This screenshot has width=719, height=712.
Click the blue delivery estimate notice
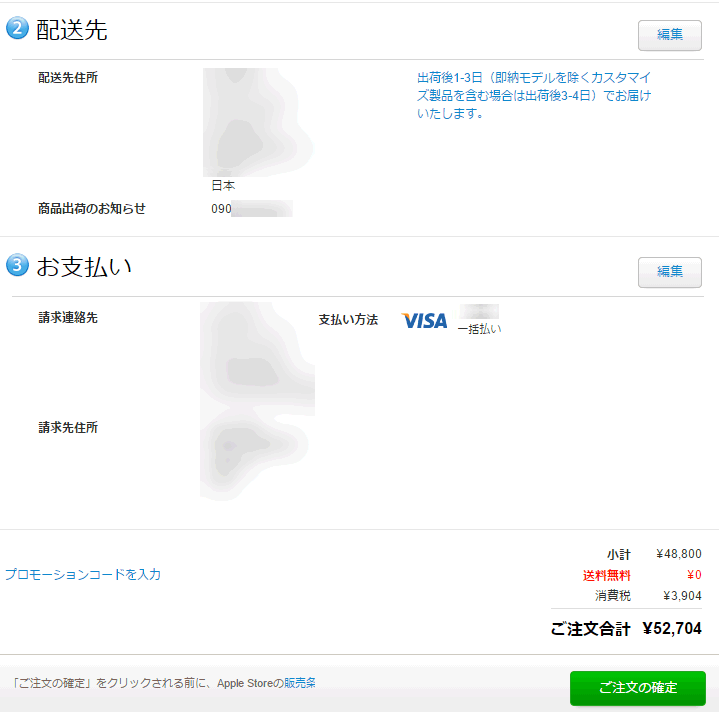point(533,95)
